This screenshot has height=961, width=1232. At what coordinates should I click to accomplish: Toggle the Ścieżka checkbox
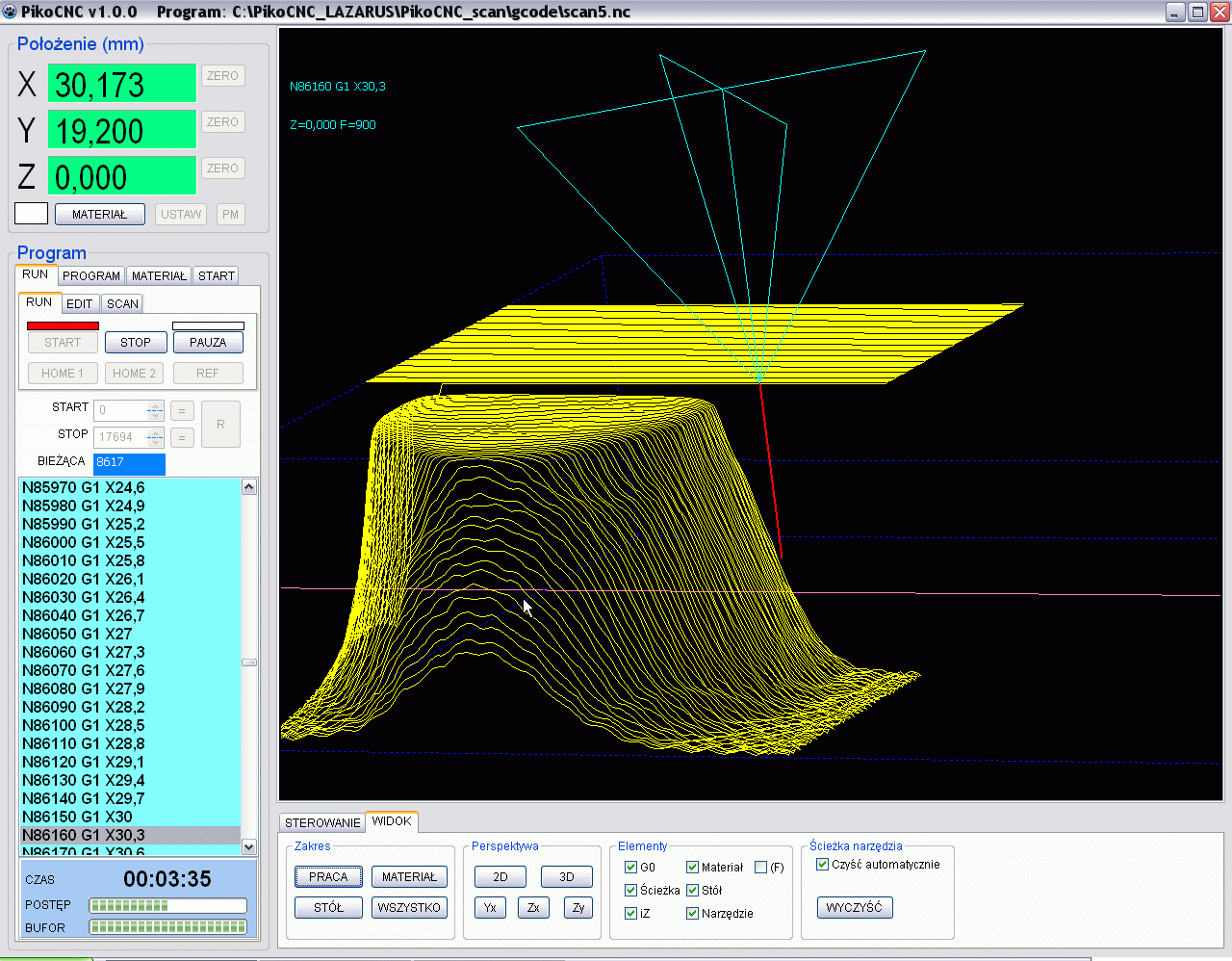pyautogui.click(x=631, y=891)
